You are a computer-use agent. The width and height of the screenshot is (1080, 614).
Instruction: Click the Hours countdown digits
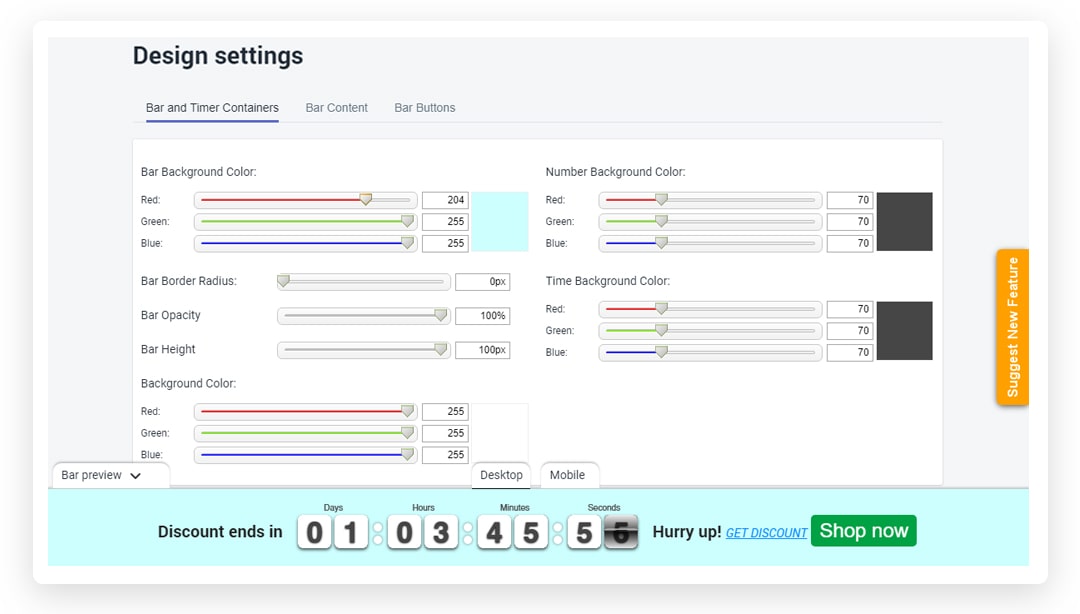tap(423, 532)
